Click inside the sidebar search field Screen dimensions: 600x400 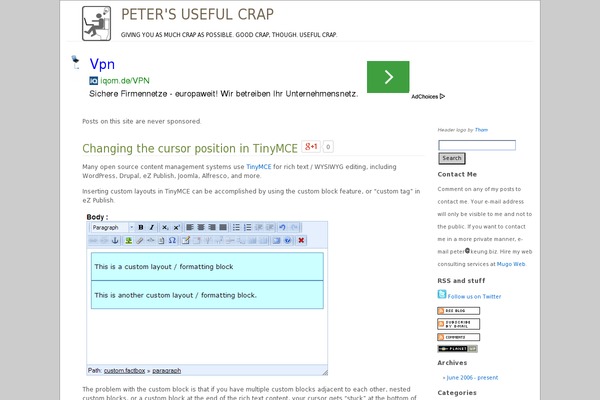click(x=477, y=145)
